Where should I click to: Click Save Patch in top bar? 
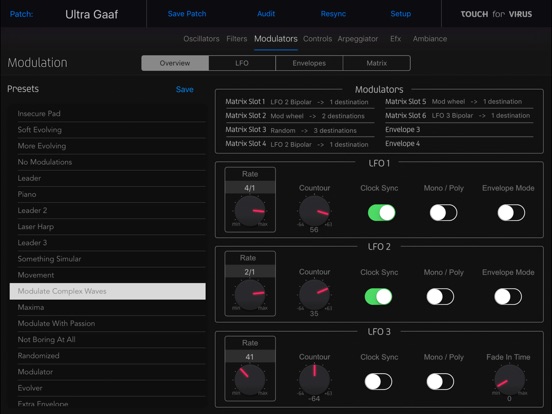187,14
